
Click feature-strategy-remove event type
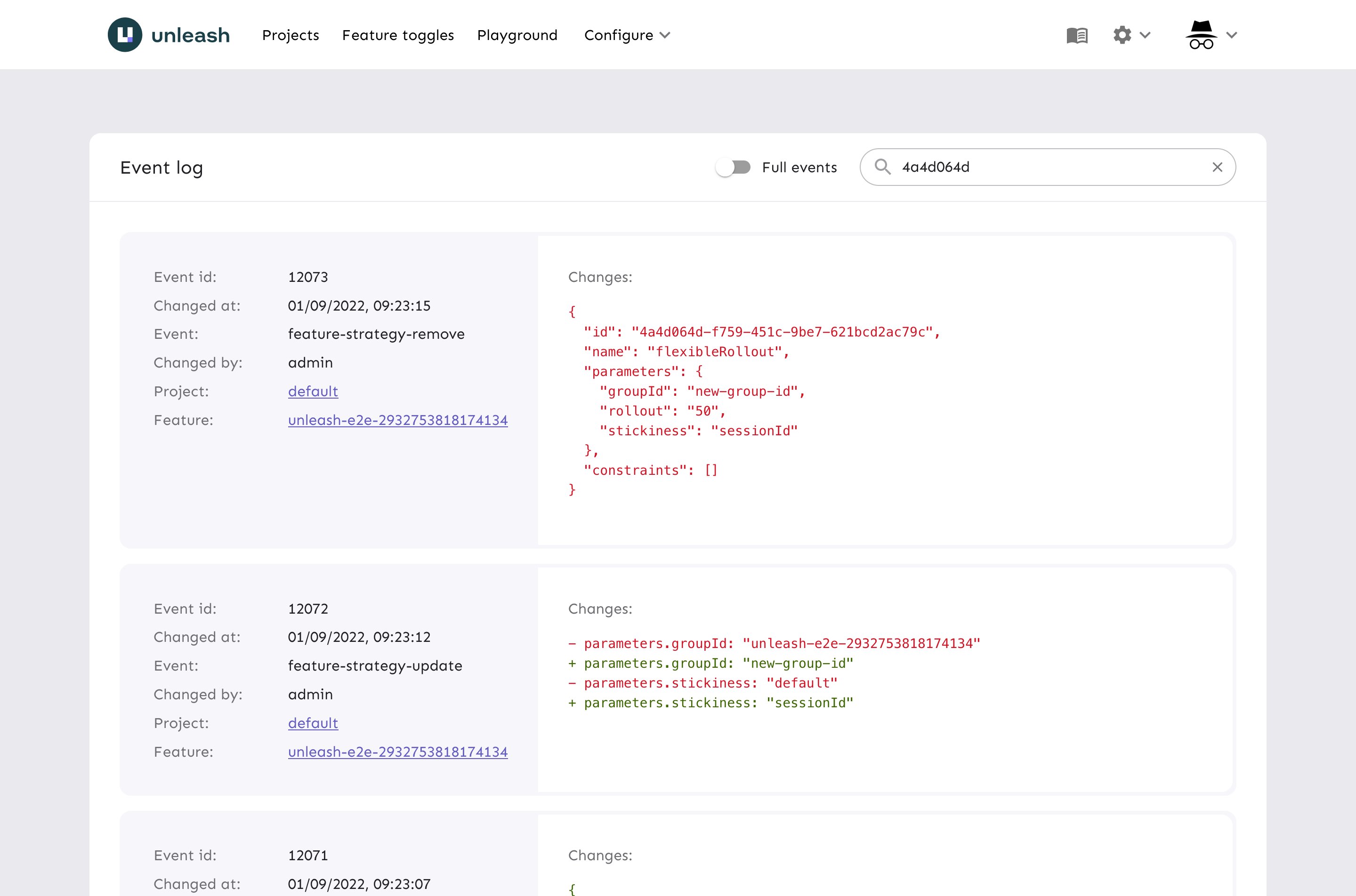click(376, 334)
